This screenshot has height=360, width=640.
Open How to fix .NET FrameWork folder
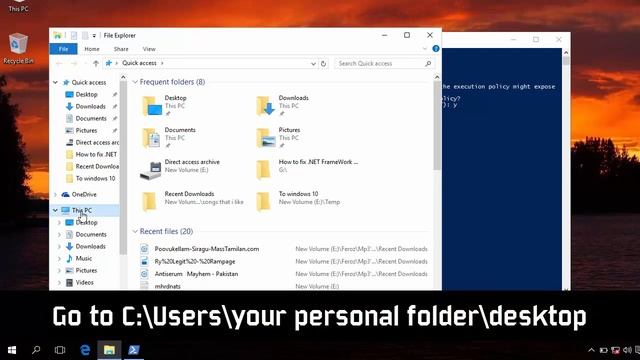pyautogui.click(x=264, y=170)
